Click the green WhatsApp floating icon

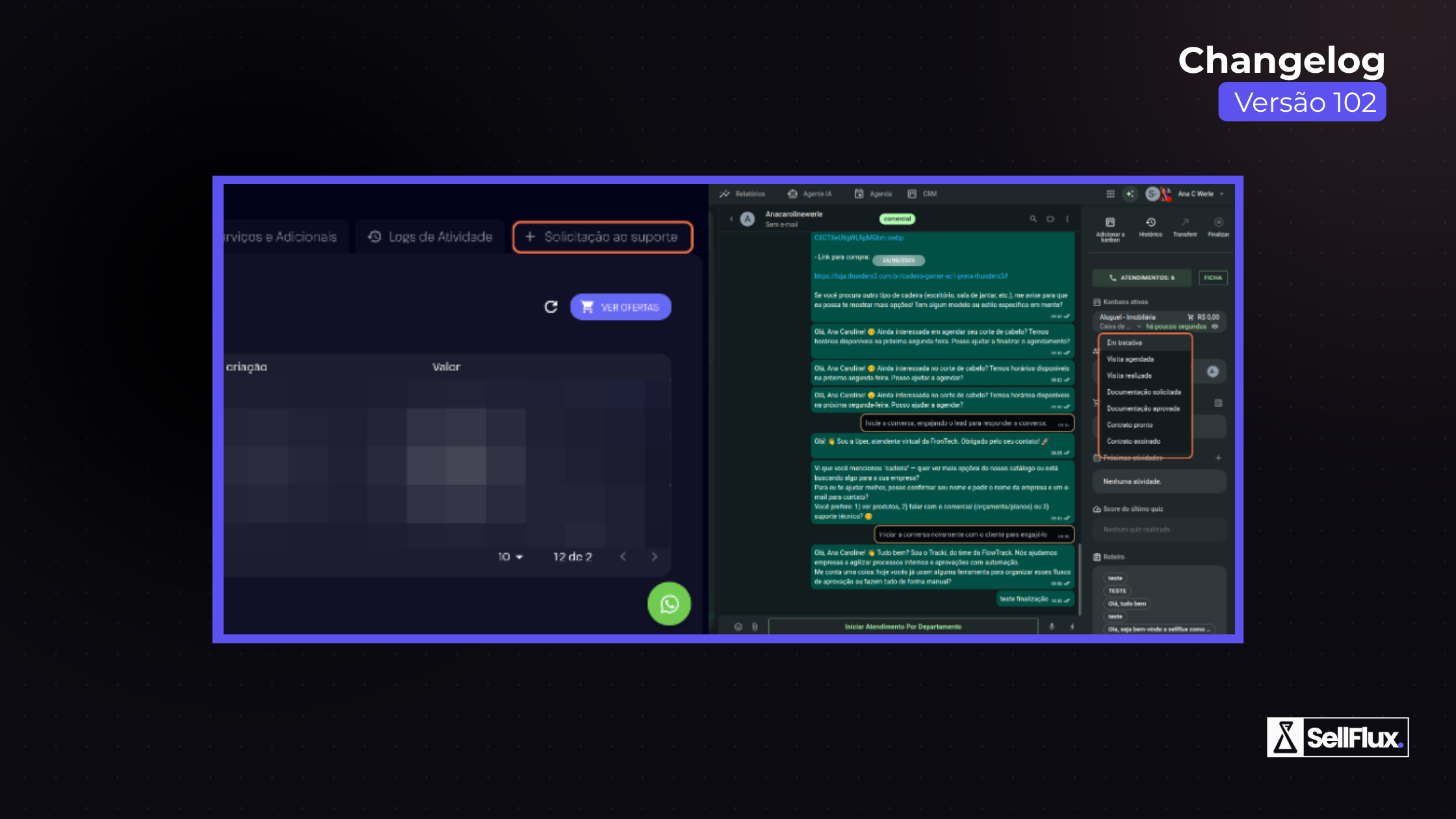[669, 604]
